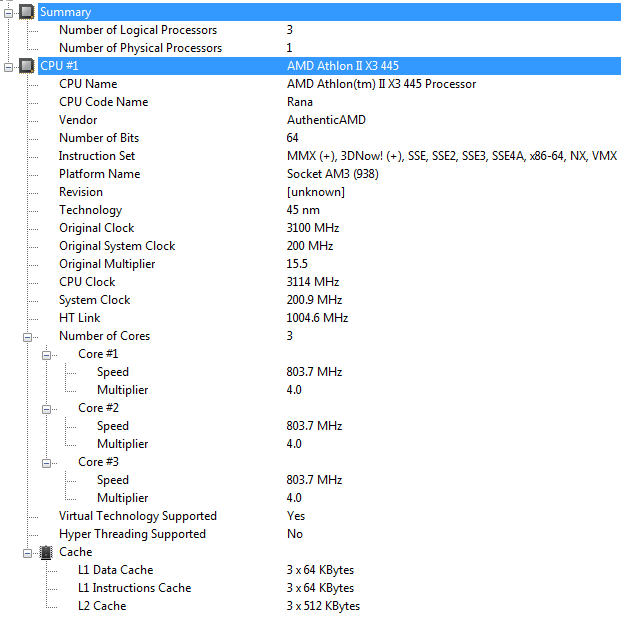The image size is (621, 633).
Task: Click the 'No' Hyper Threading value
Action: click(x=295, y=534)
